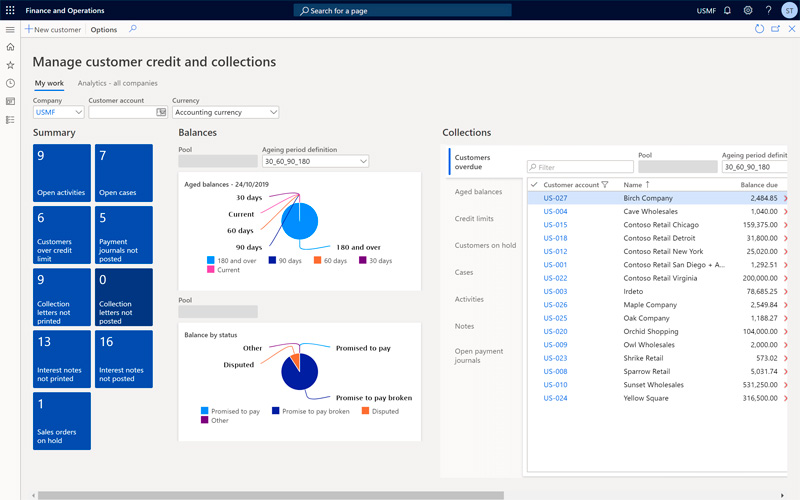Open red arrow for Cave Wholesales row
This screenshot has width=800, height=500.
click(x=785, y=212)
